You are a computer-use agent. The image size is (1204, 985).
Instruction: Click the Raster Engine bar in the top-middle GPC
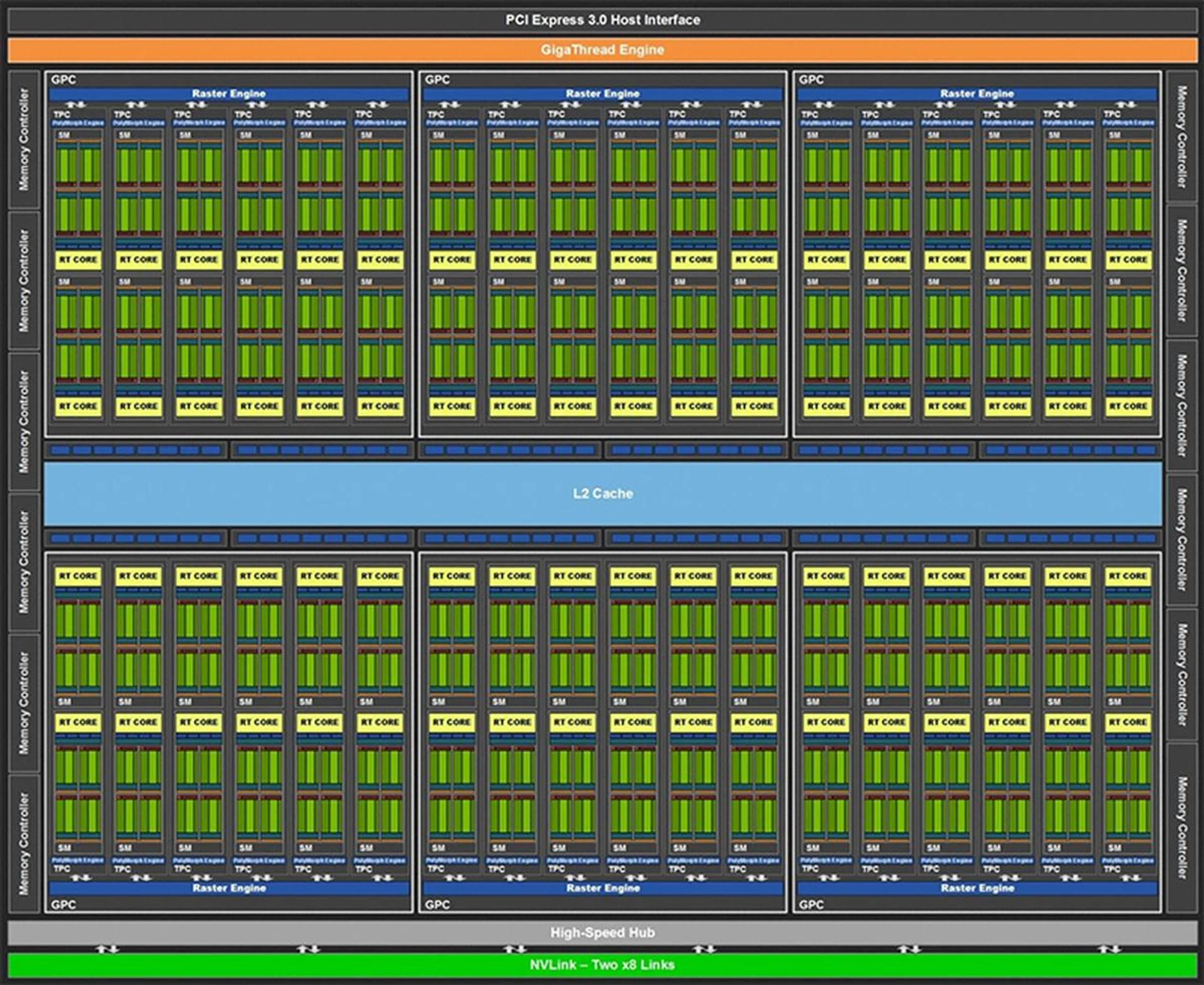pyautogui.click(x=603, y=93)
